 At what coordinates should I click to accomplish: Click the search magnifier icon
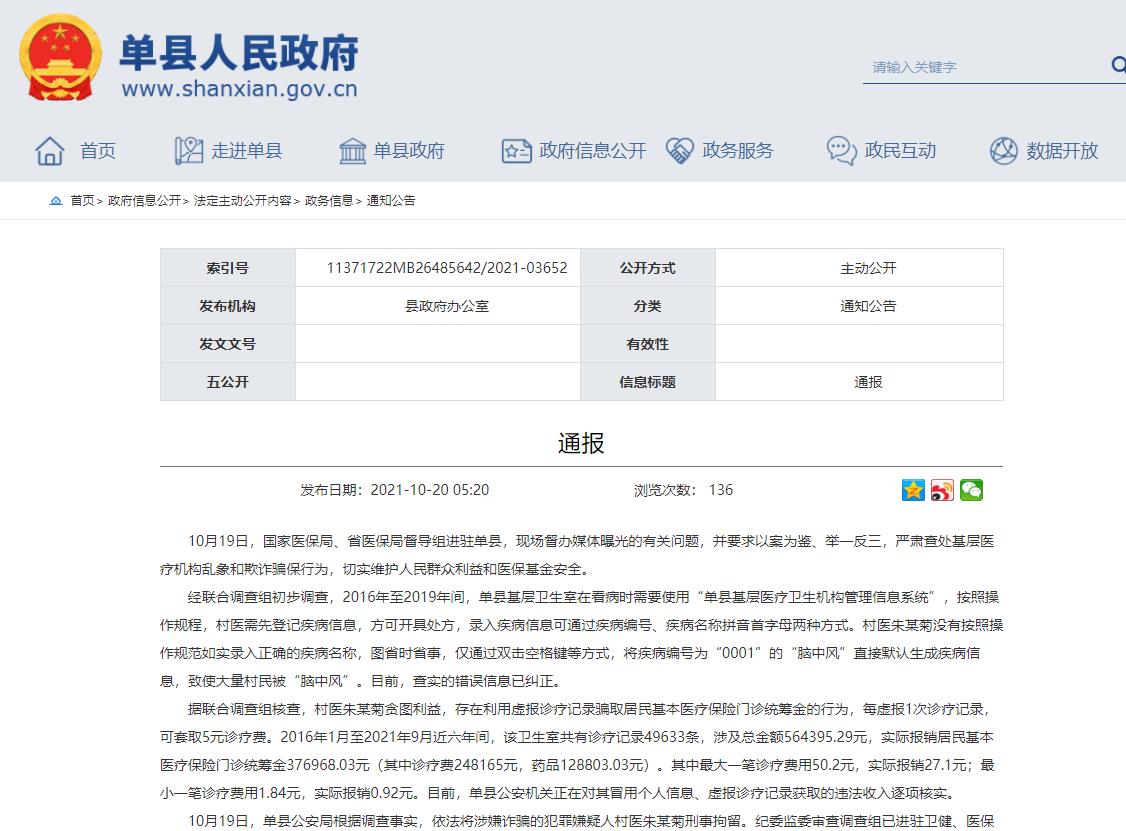tap(1117, 66)
